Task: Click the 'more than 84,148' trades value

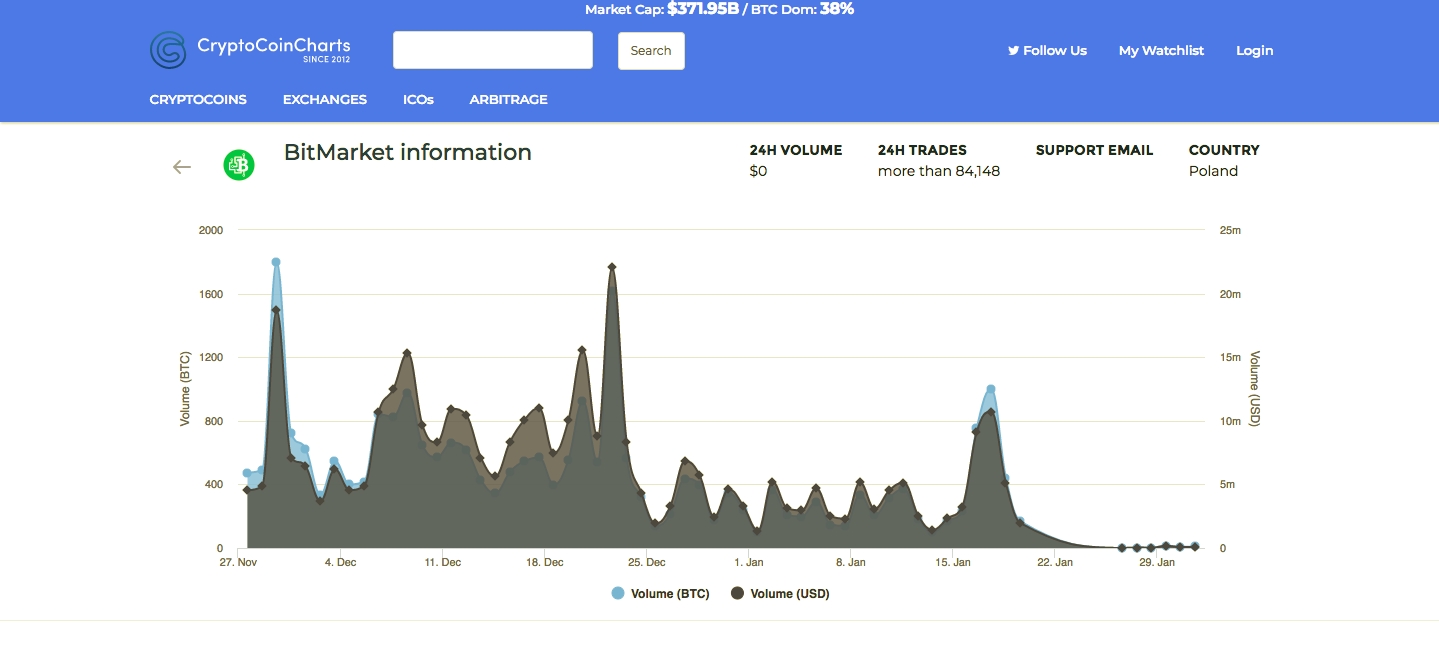Action: coord(939,171)
